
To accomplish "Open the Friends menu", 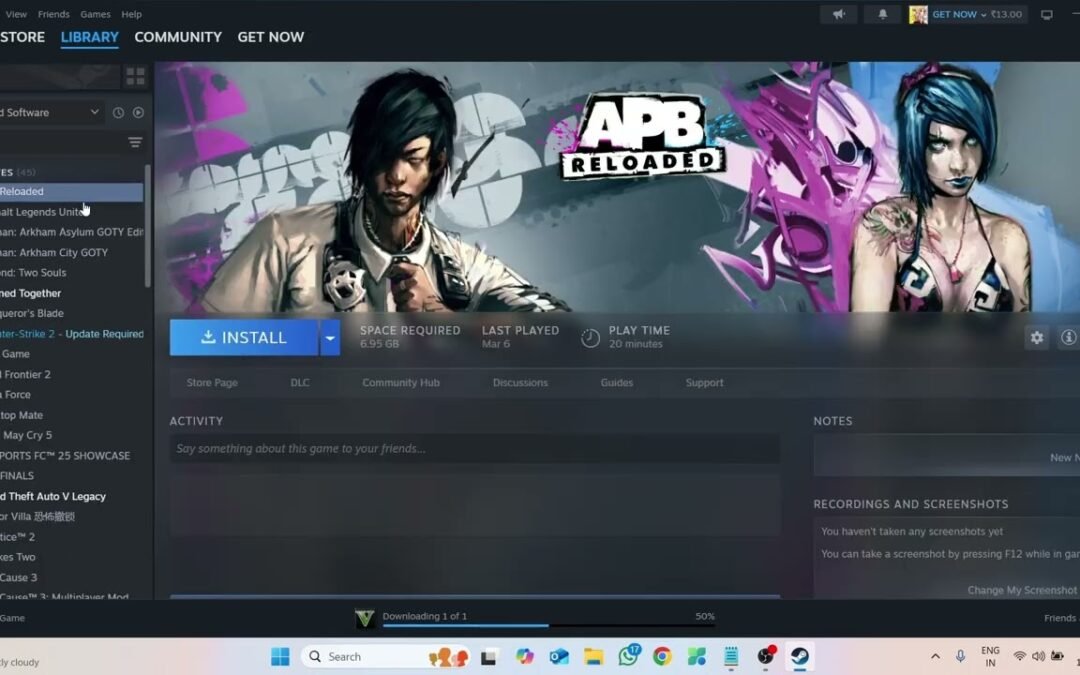I will pos(54,14).
